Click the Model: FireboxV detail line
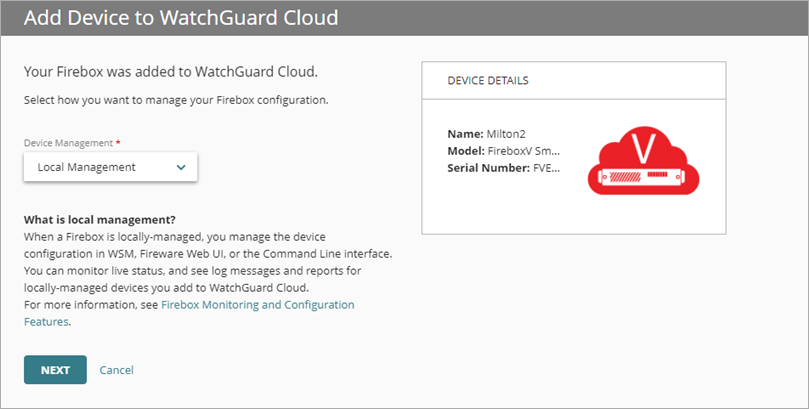 (504, 150)
